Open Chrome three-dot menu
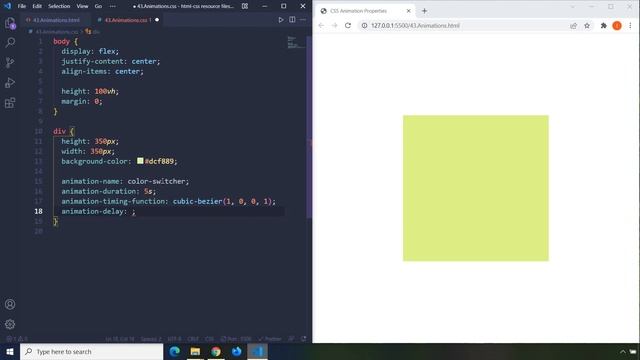Viewport: 640px width, 360px height. (630, 25)
